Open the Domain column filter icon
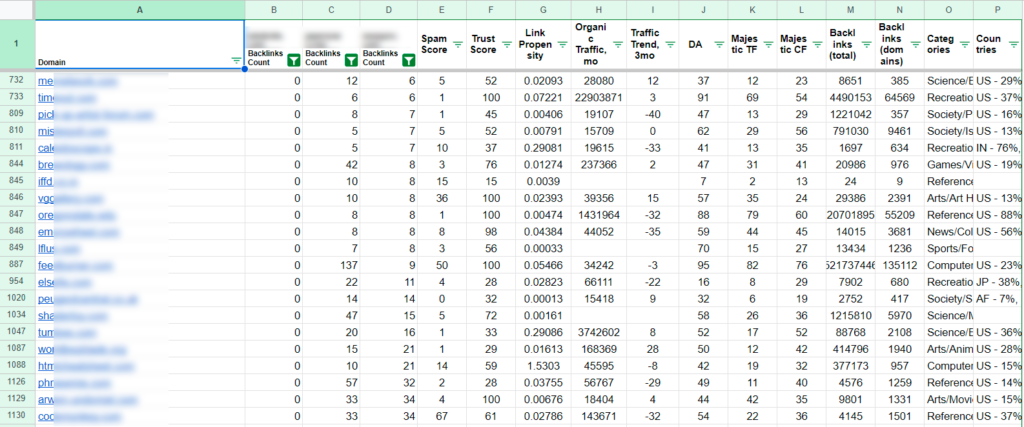 (236, 61)
